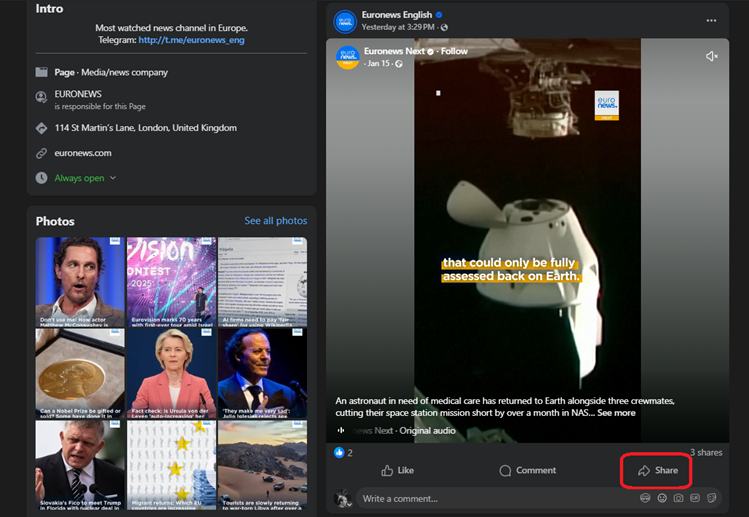The height and width of the screenshot is (517, 749).
Task: Insert an emoji in the comment box
Action: [x=662, y=498]
